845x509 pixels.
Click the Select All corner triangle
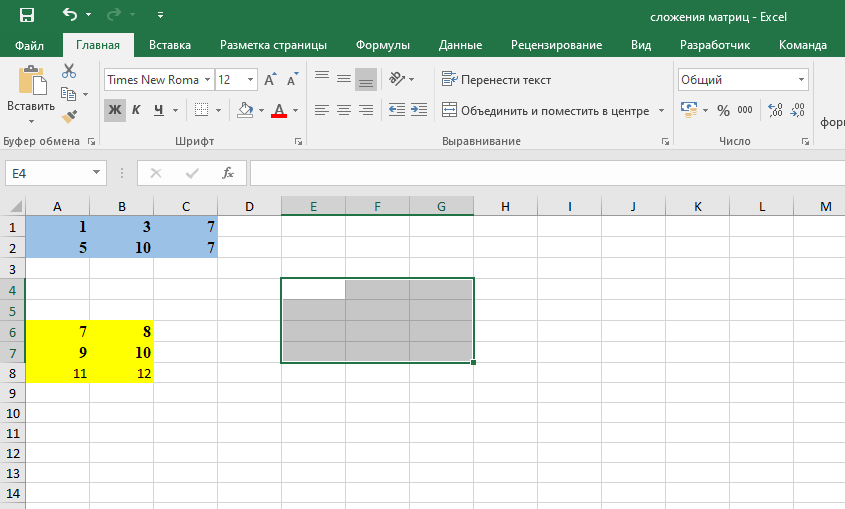tap(16, 206)
